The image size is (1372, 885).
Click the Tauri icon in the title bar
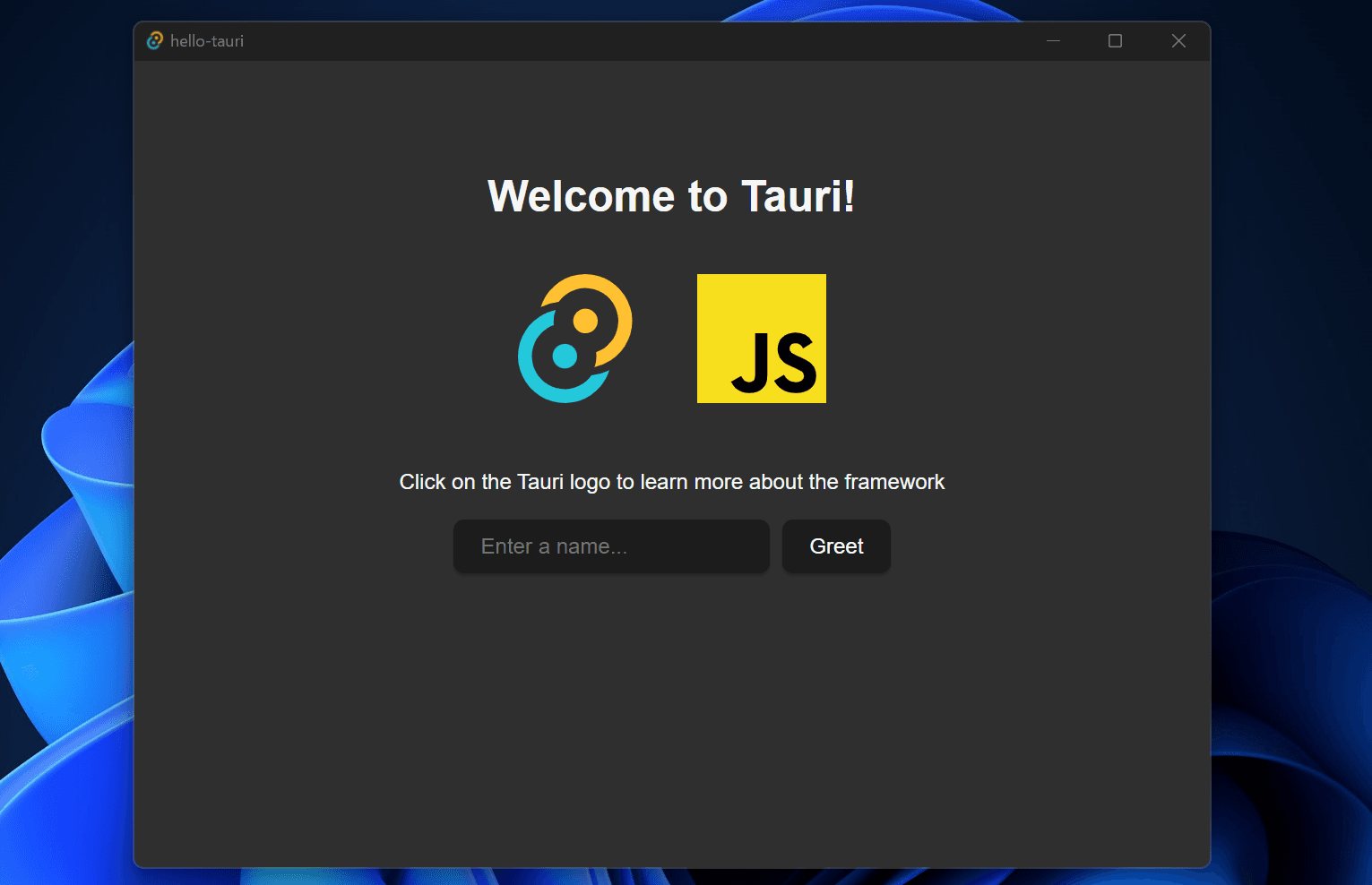153,40
